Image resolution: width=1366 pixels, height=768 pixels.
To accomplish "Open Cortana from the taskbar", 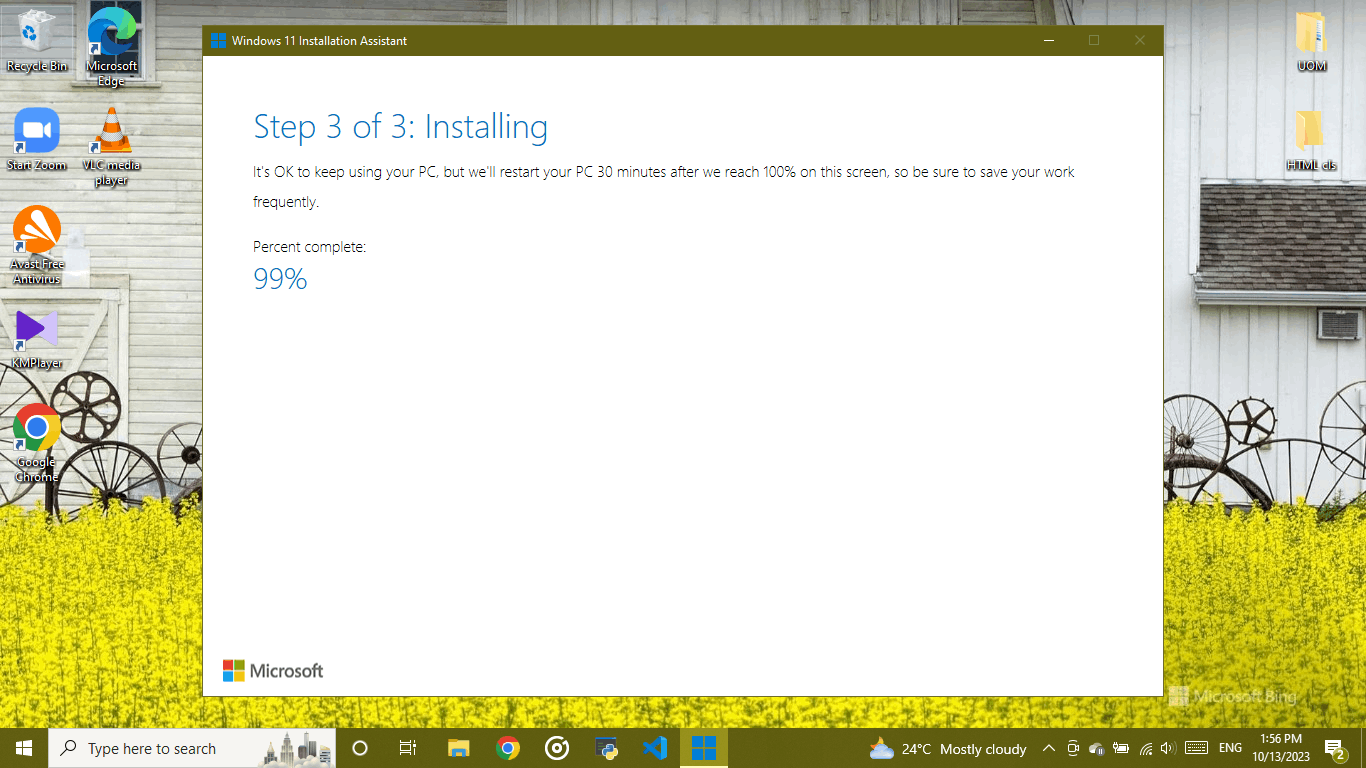I will point(360,748).
